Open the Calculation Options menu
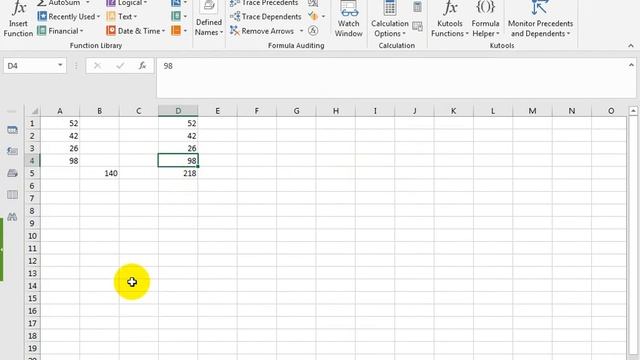This screenshot has width=640, height=360. click(x=390, y=19)
